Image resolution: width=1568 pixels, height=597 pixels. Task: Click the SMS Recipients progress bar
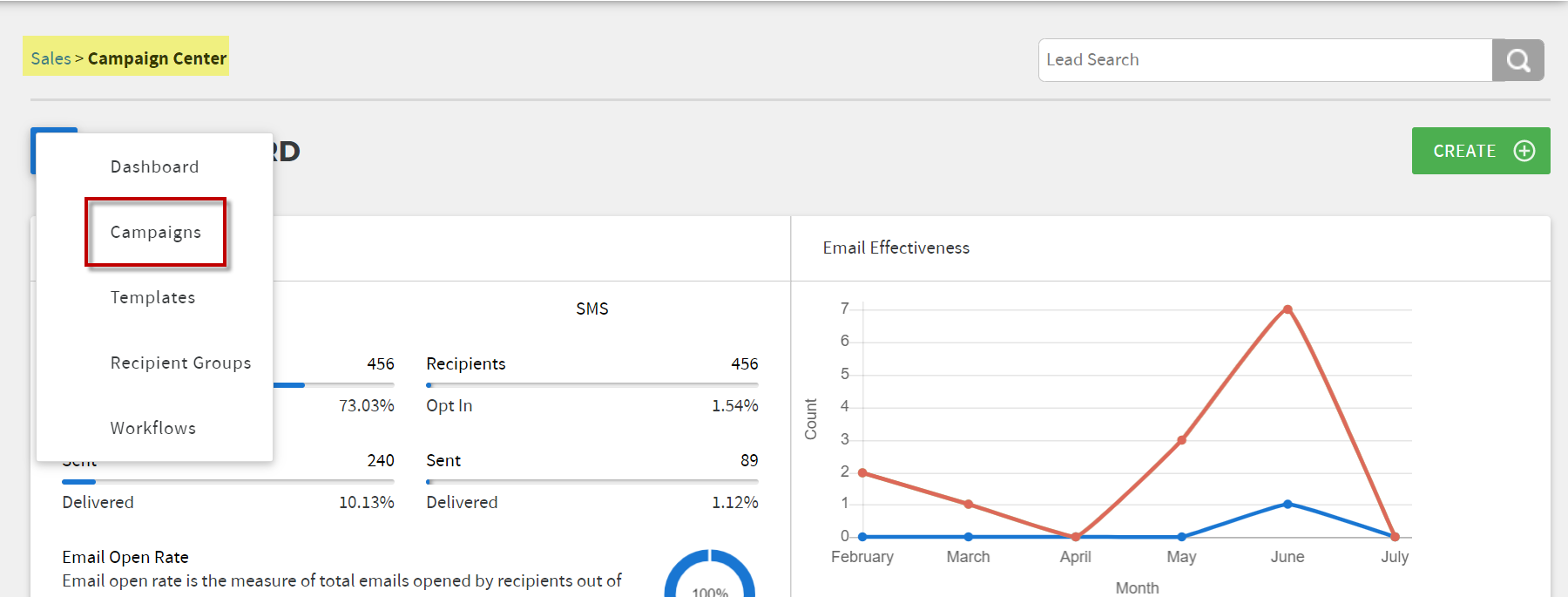(592, 384)
